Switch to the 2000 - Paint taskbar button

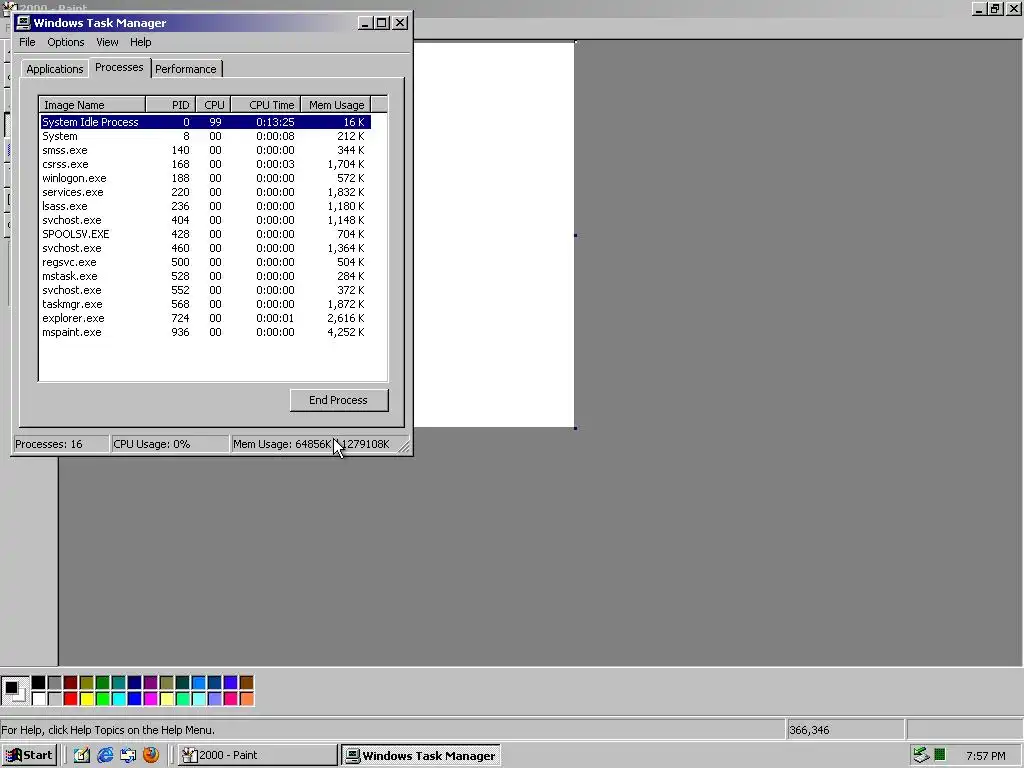(257, 755)
